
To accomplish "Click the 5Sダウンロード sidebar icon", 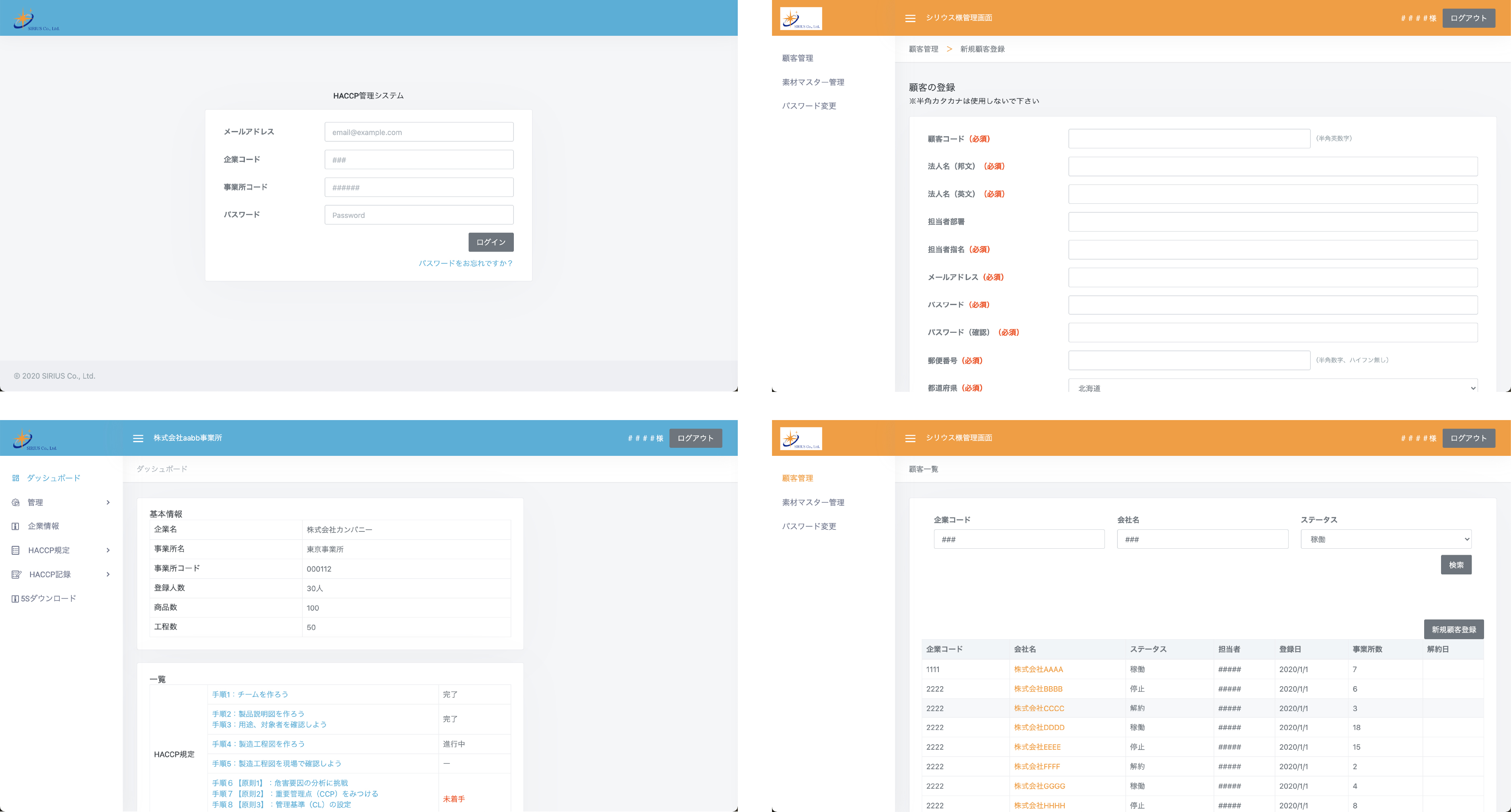I will pyautogui.click(x=15, y=599).
